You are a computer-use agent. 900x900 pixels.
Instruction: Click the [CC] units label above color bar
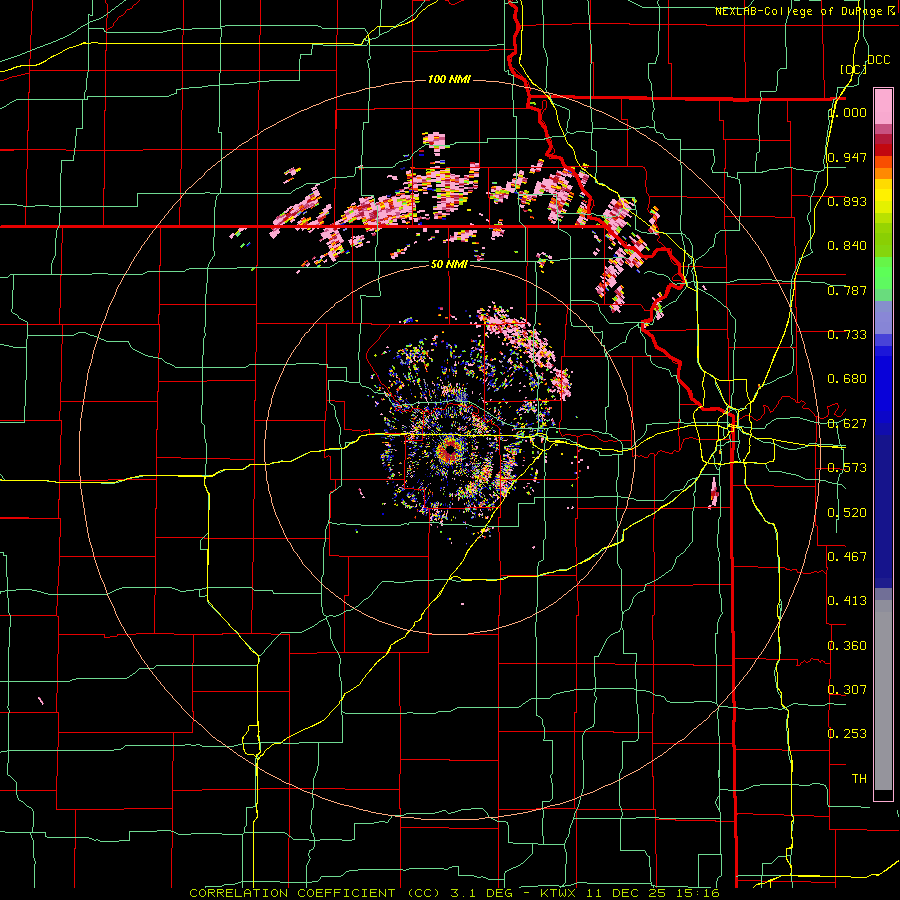pos(853,69)
